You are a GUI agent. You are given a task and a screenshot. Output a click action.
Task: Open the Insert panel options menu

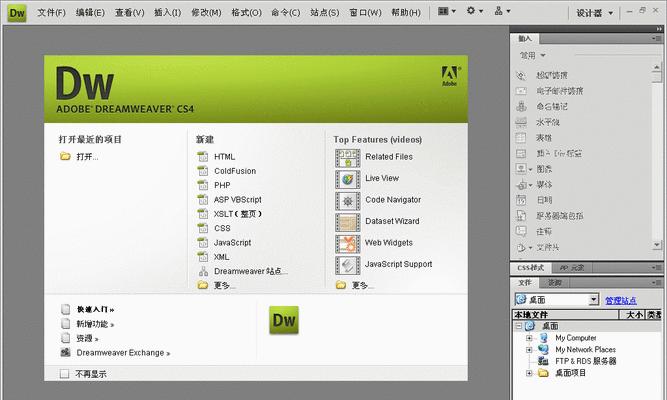click(x=656, y=39)
